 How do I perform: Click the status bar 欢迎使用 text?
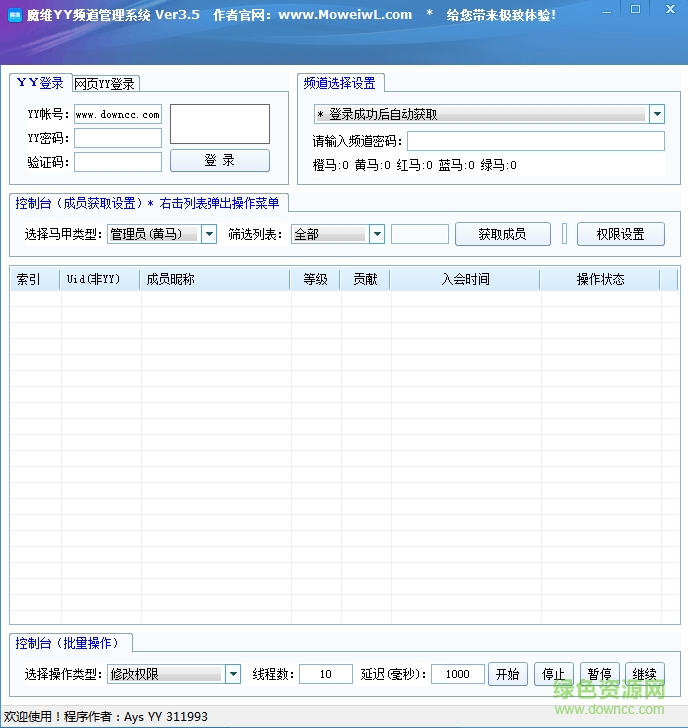[x=106, y=716]
